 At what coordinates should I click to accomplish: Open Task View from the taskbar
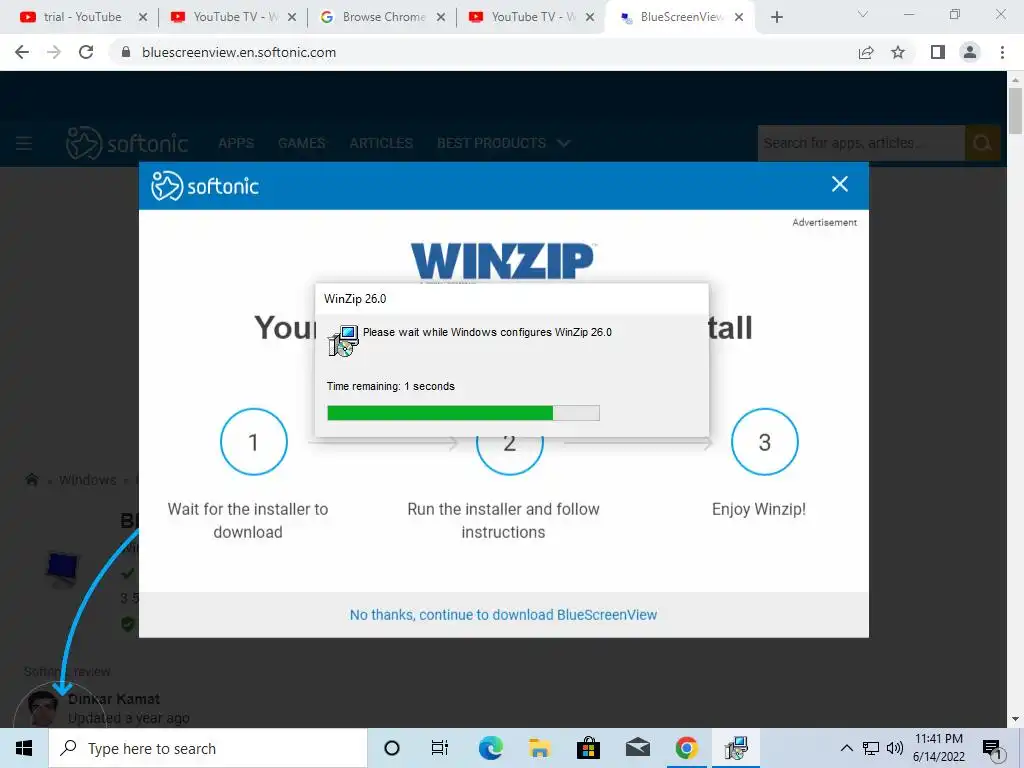coord(440,748)
